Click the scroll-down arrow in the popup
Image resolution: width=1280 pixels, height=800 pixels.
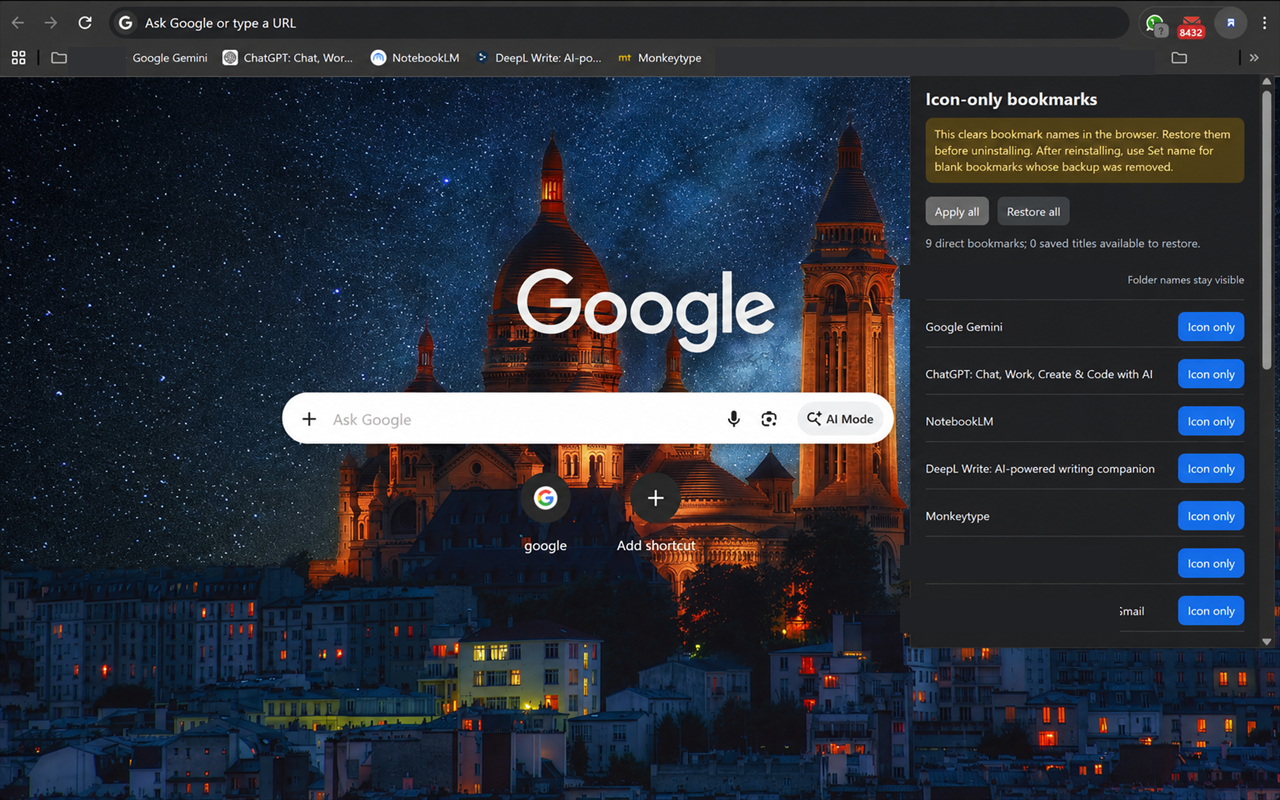(1267, 641)
